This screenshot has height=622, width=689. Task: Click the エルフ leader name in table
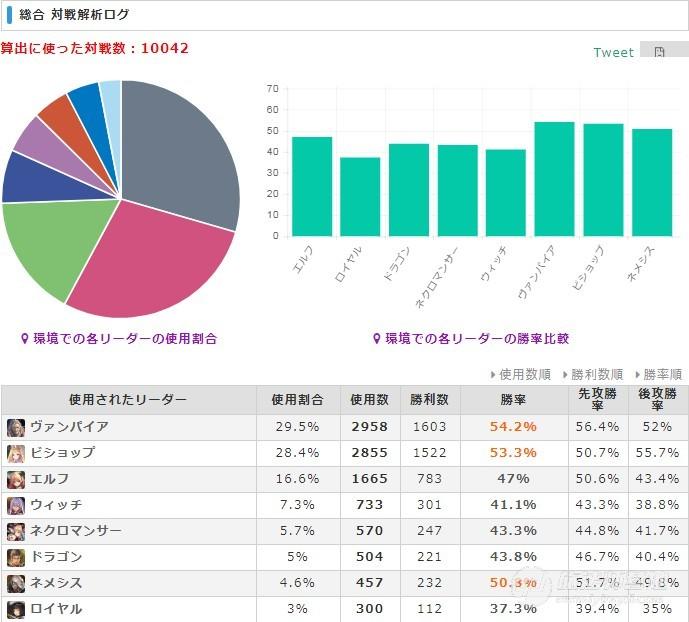point(49,478)
